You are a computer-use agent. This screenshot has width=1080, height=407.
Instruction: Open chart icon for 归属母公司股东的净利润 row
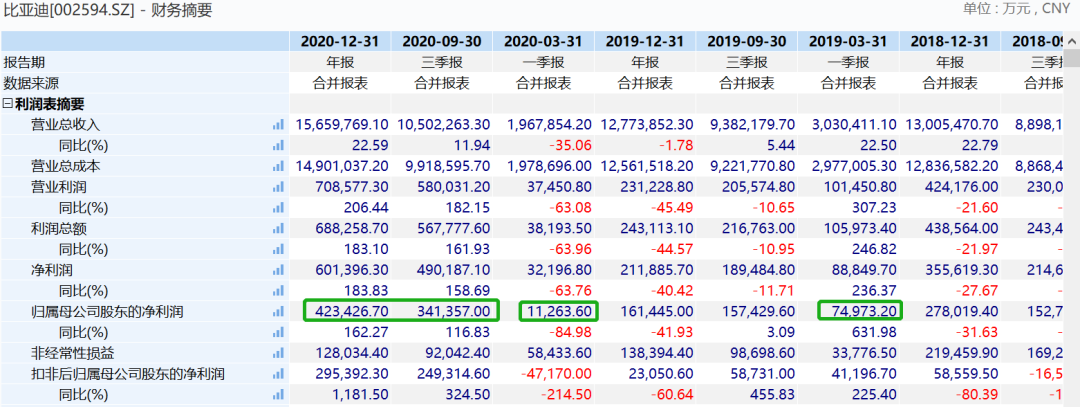[278, 311]
